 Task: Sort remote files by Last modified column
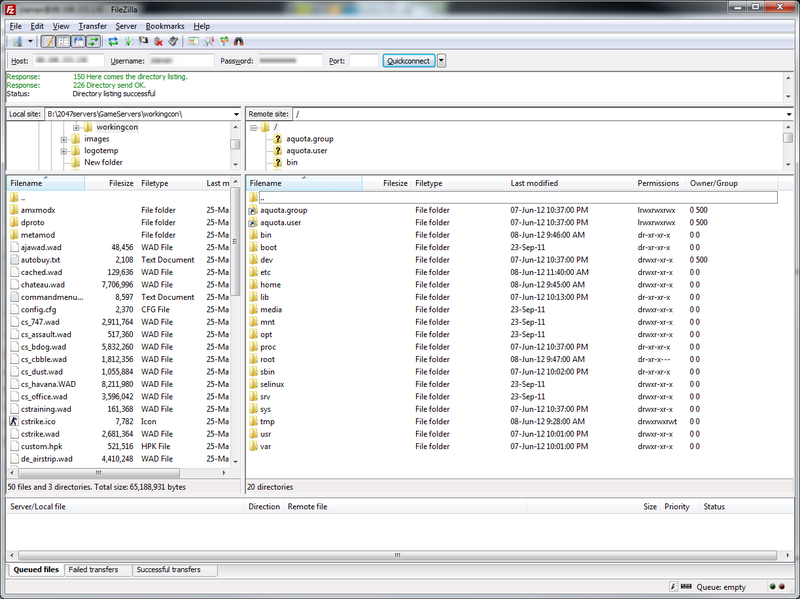tap(570, 183)
